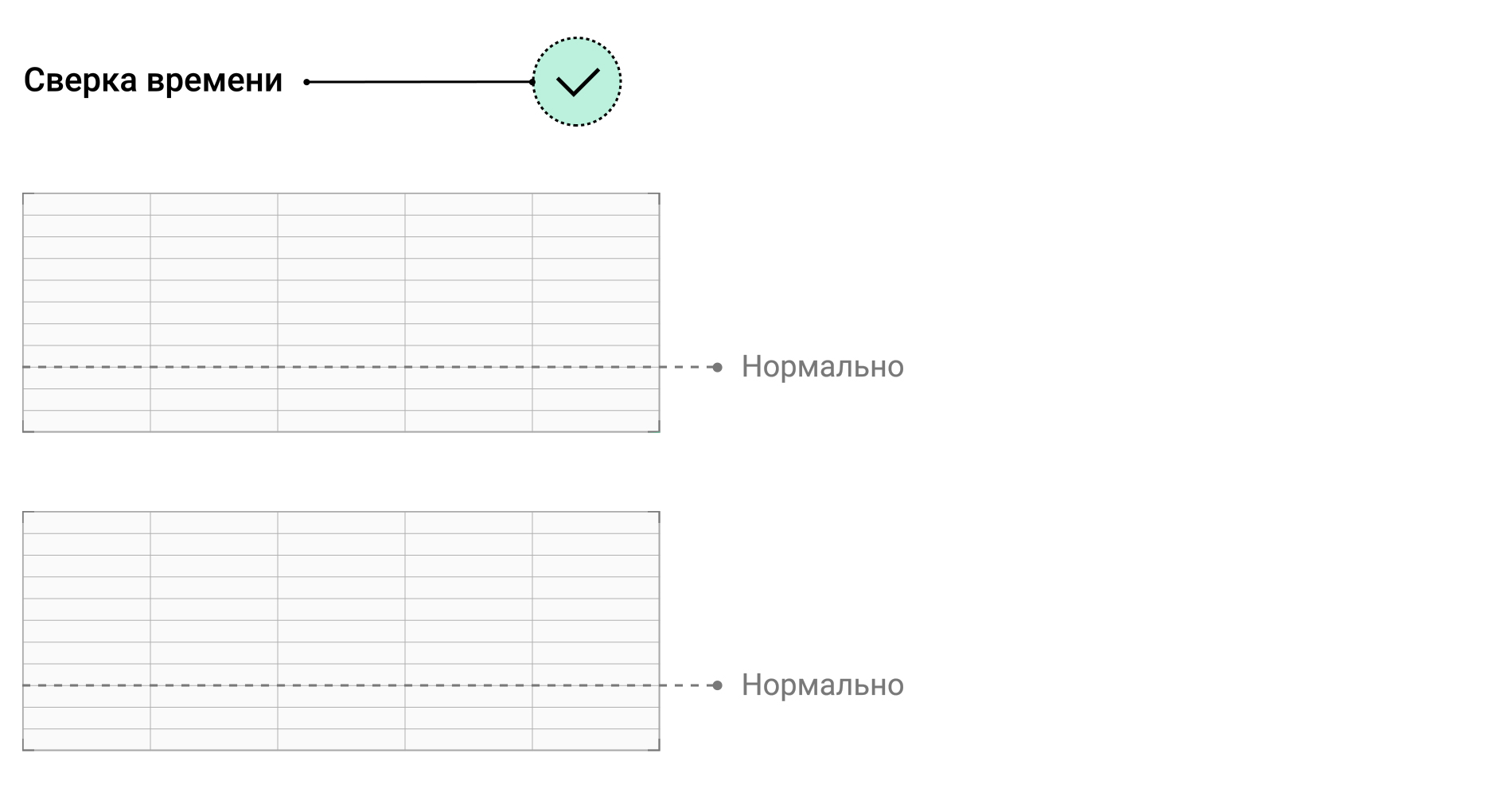This screenshot has height=796, width=1512.
Task: Click the "Сверка времени" heading
Action: pyautogui.click(x=153, y=80)
